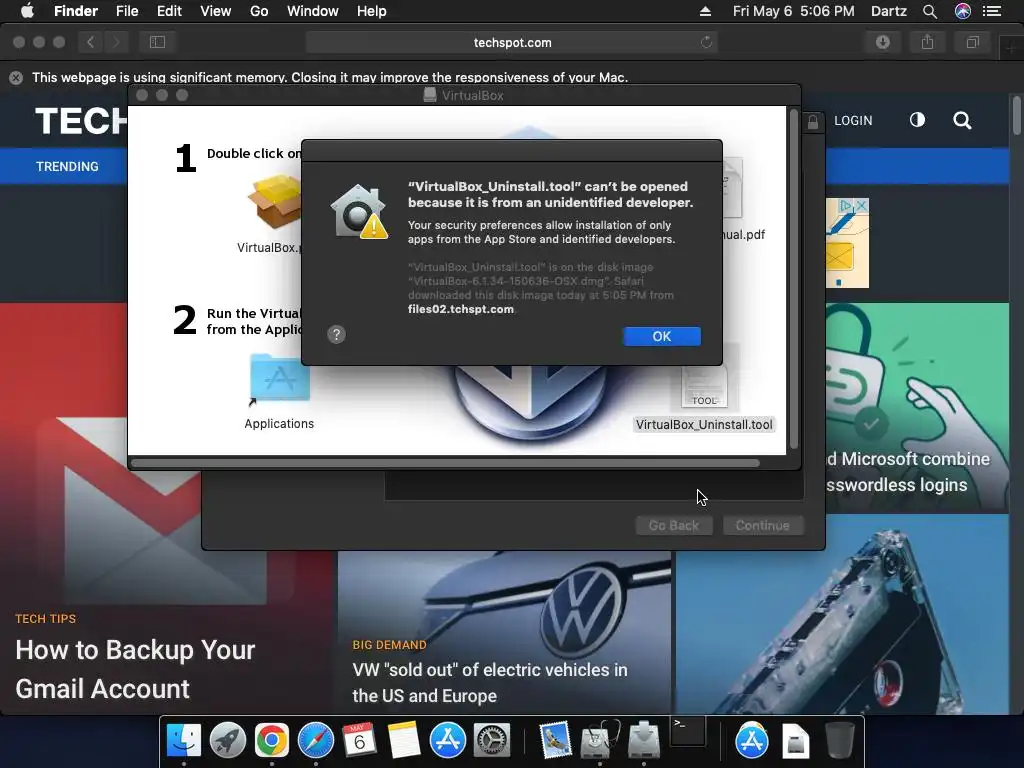1024x768 pixels.
Task: Open the View menu
Action: 216,11
